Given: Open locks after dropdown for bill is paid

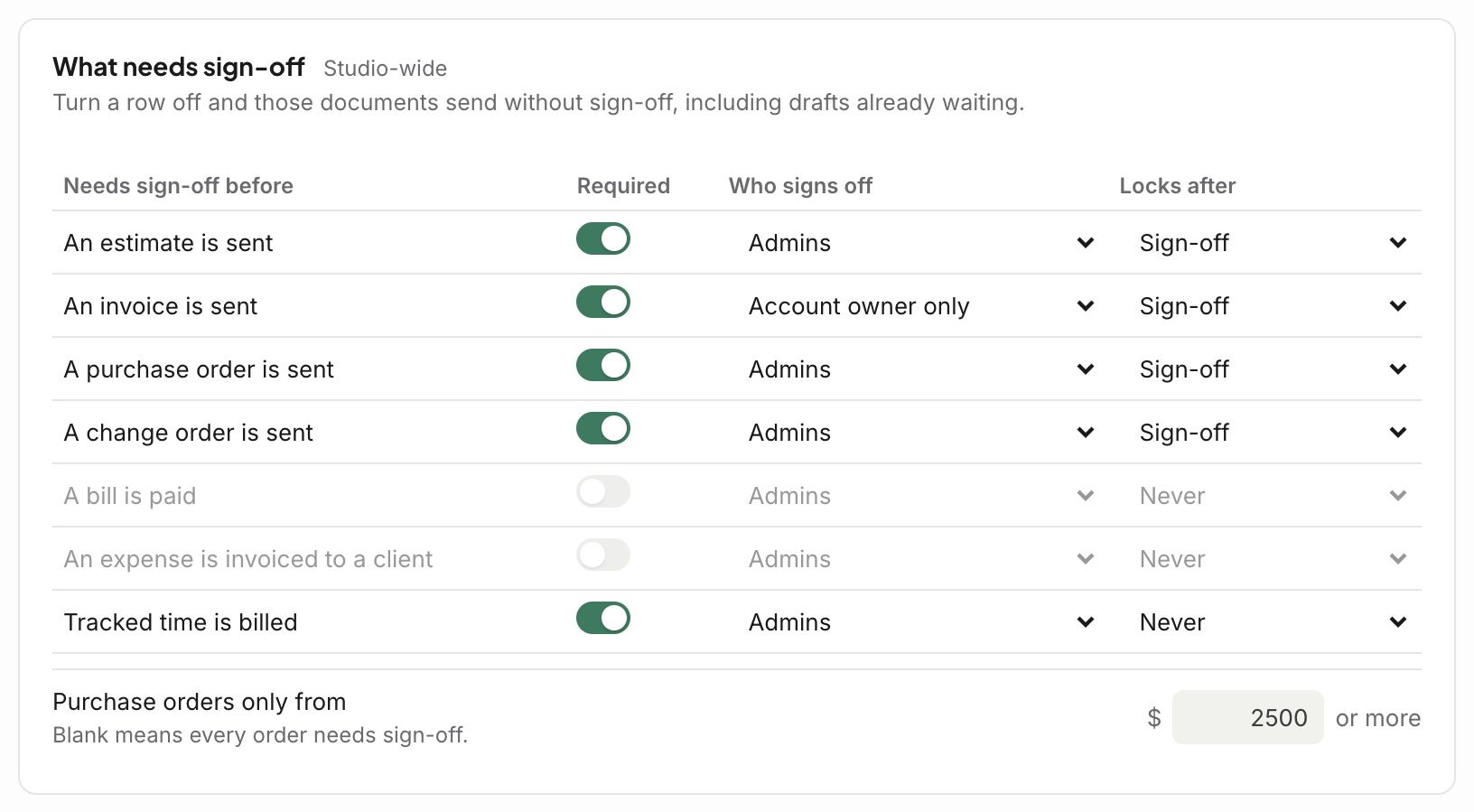Looking at the screenshot, I should coord(1271,496).
